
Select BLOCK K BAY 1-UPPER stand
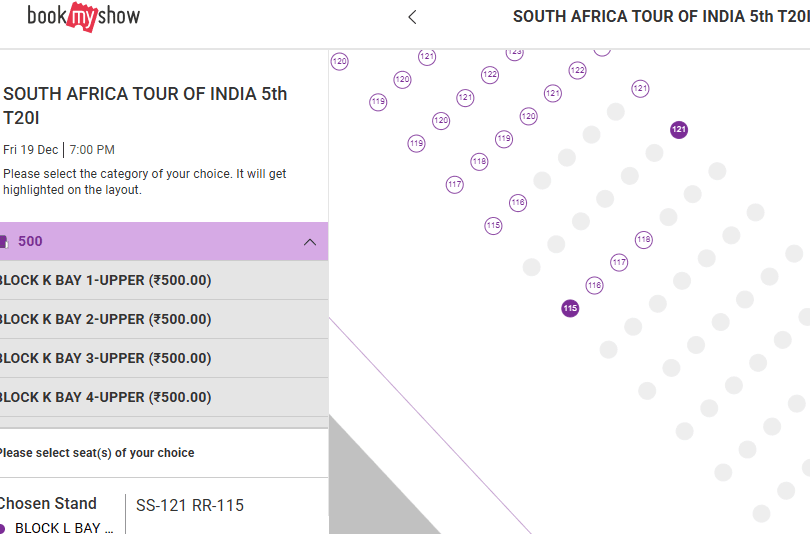coord(105,281)
